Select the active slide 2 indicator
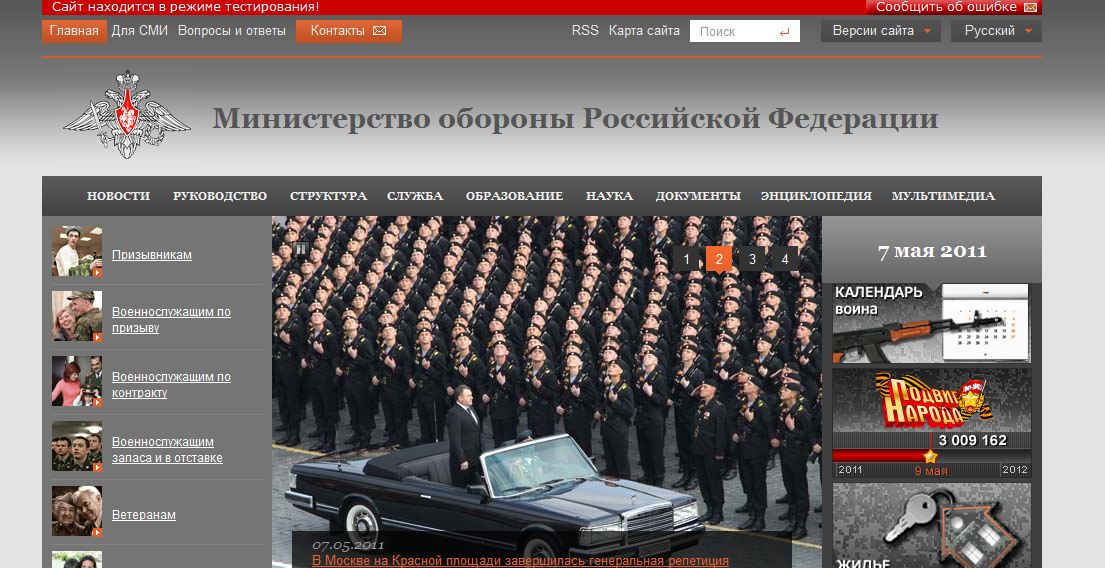This screenshot has width=1105, height=568. (x=719, y=259)
